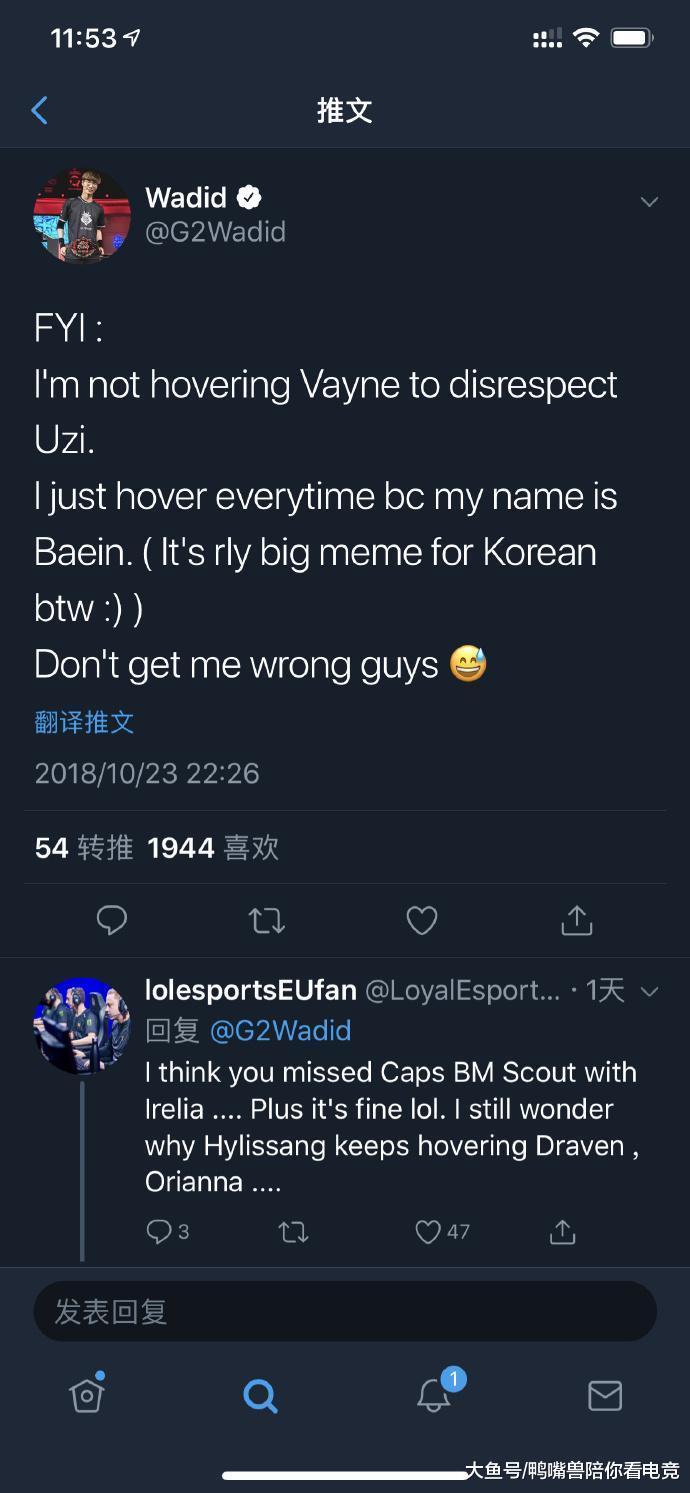Open the @G2Wadid mention link

click(x=280, y=1030)
